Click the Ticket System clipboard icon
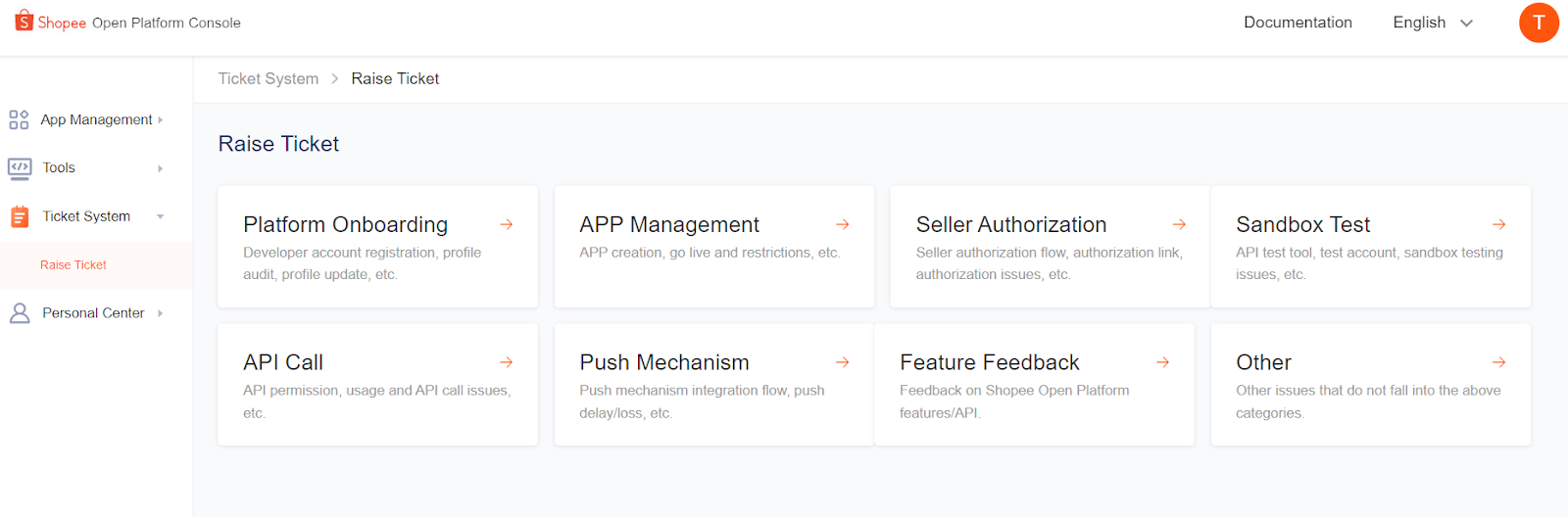The image size is (1568, 517). (19, 216)
